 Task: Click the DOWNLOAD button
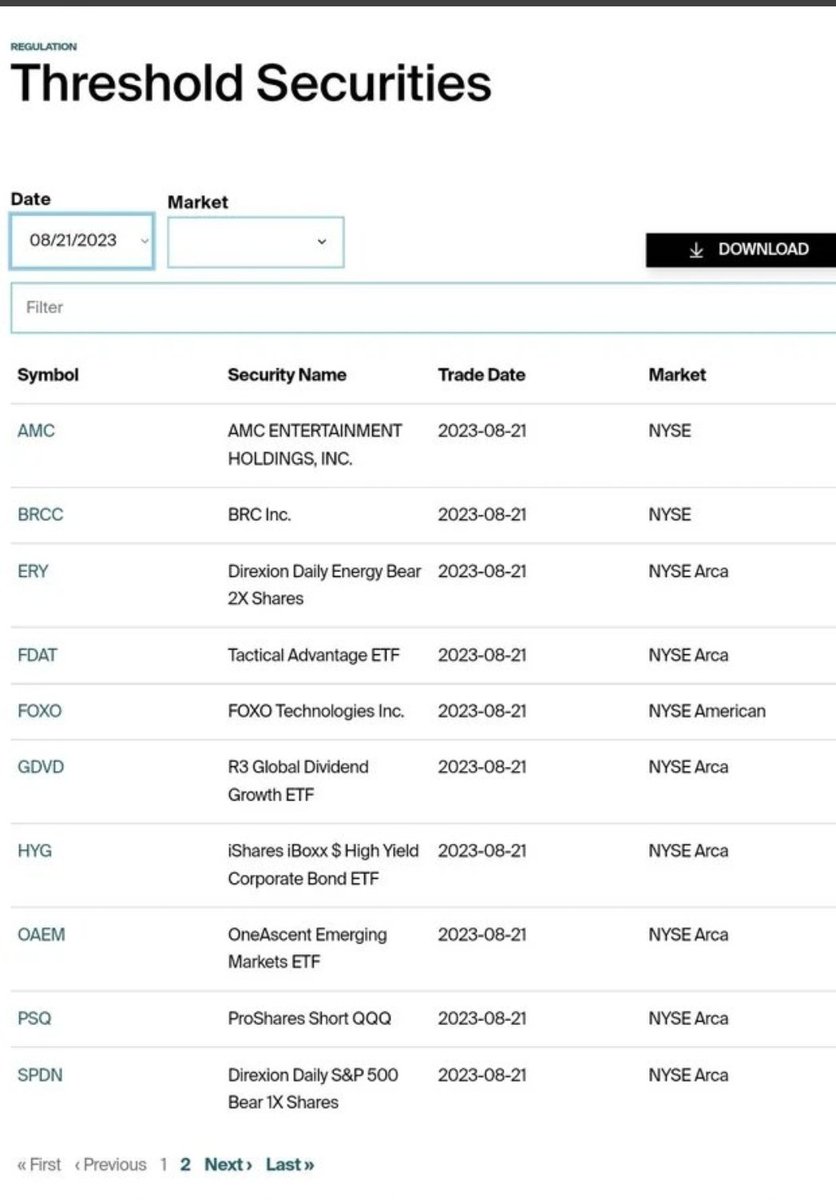pos(741,250)
